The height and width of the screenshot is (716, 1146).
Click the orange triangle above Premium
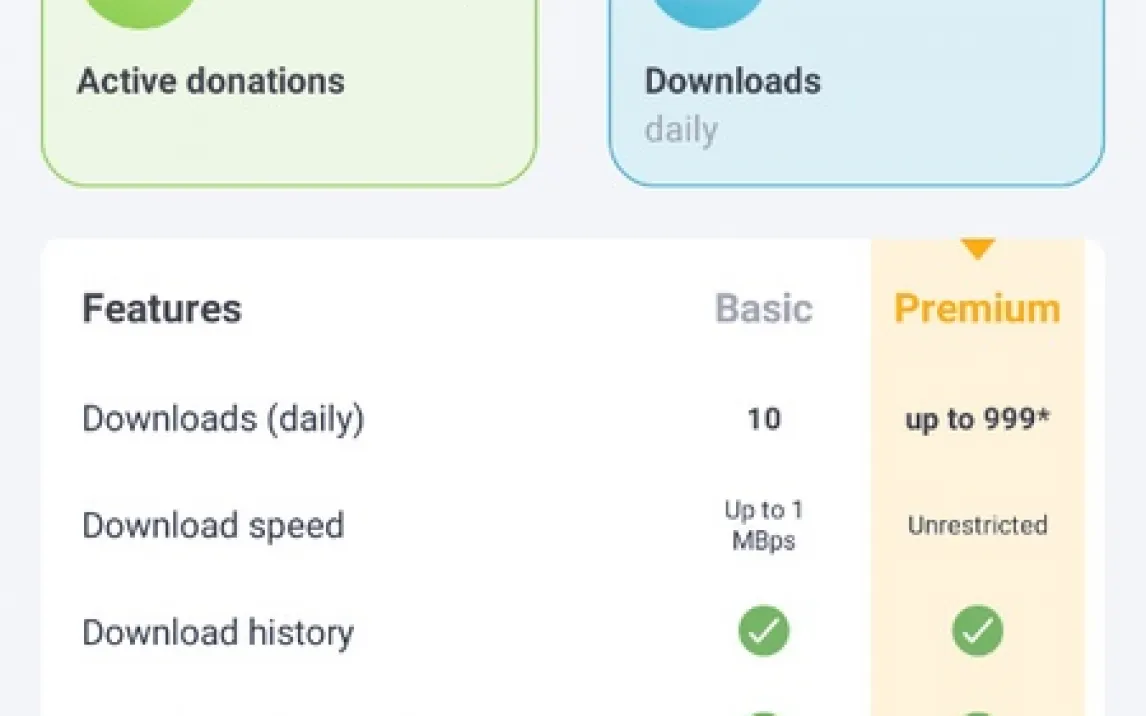pos(977,249)
